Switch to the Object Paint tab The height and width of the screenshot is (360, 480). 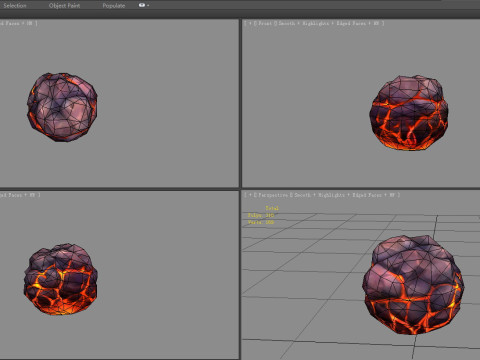(x=64, y=6)
